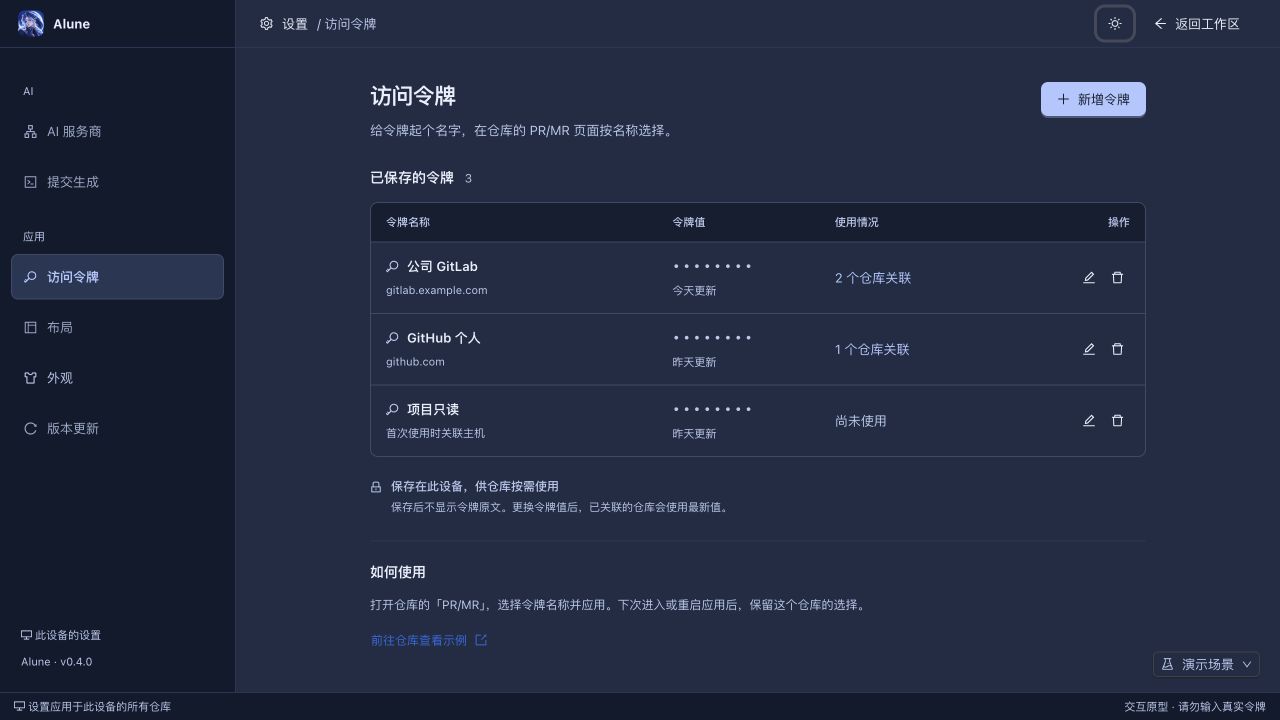Open 布局 settings in sidebar
Viewport: 1280px width, 720px height.
(117, 327)
